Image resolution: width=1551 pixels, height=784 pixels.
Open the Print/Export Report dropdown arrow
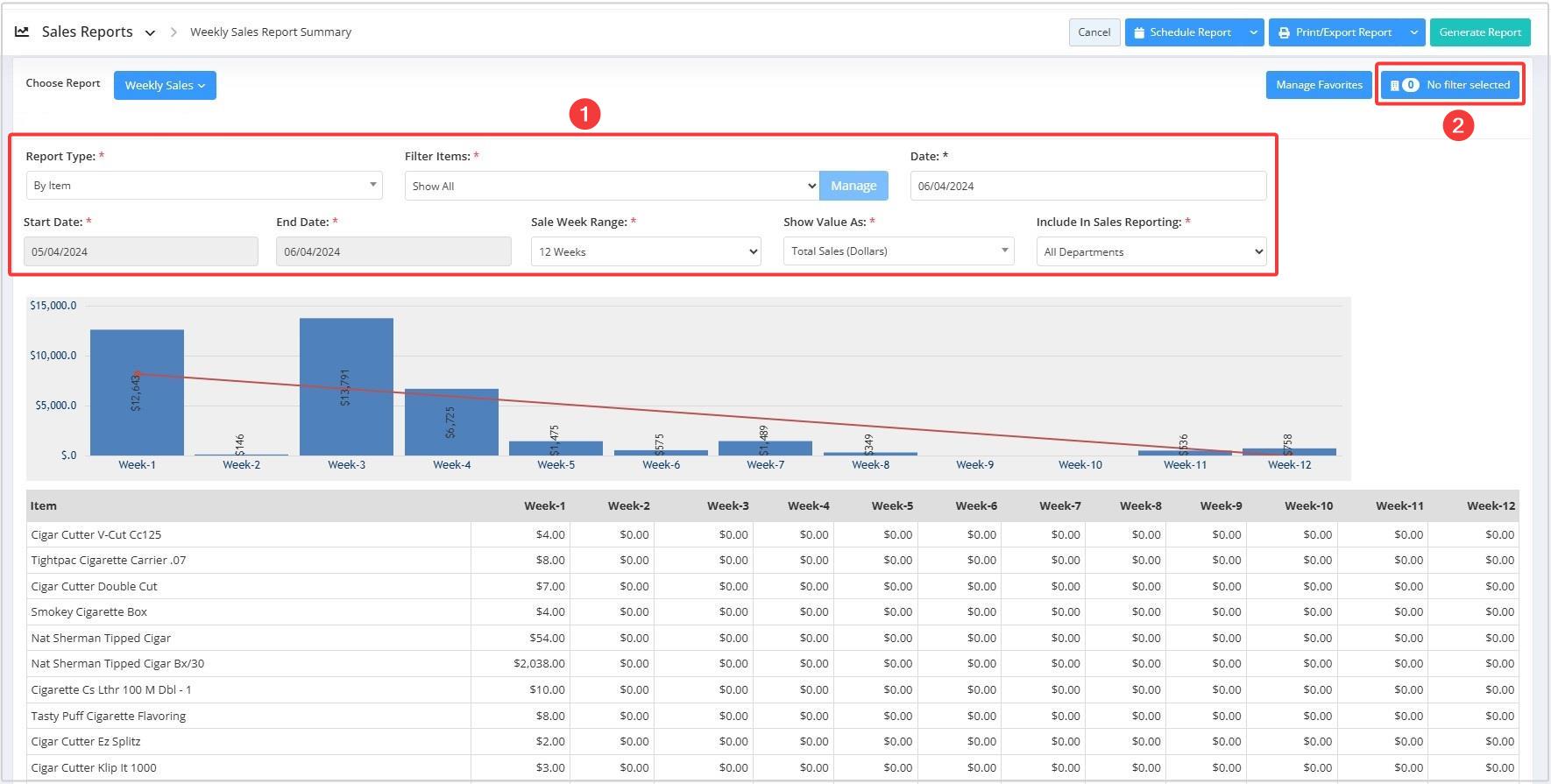click(1413, 32)
